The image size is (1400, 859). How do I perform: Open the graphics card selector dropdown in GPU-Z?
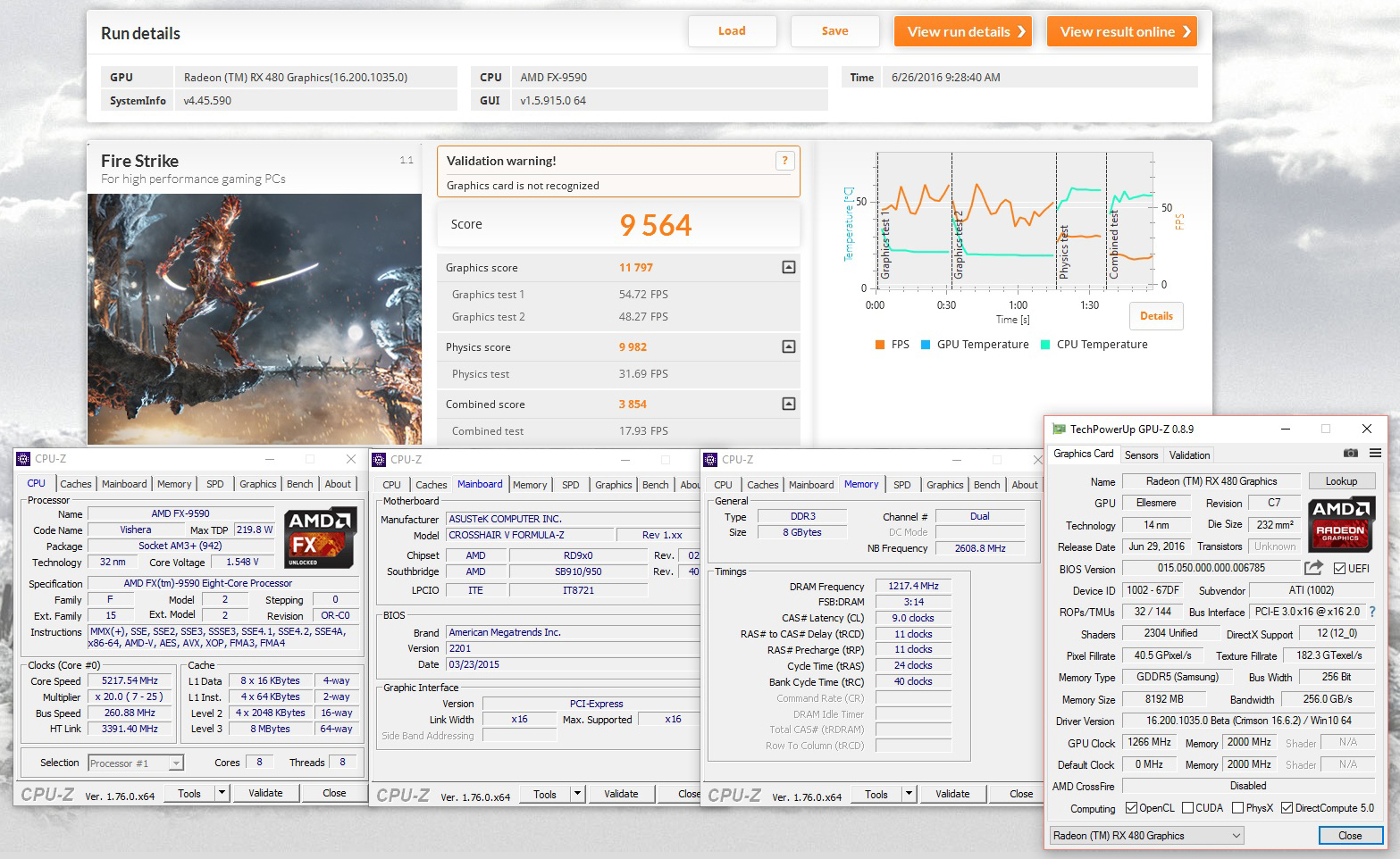point(1146,836)
